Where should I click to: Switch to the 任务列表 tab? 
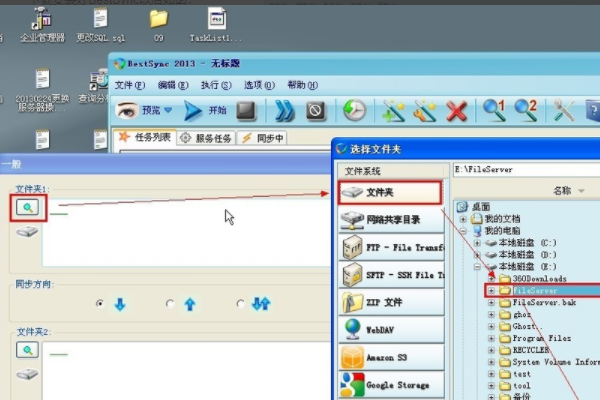pyautogui.click(x=145, y=137)
